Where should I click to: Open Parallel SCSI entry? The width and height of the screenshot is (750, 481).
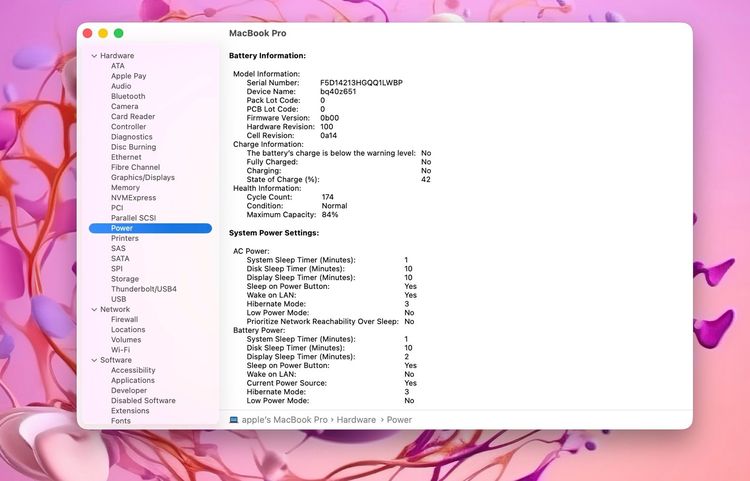(x=133, y=218)
